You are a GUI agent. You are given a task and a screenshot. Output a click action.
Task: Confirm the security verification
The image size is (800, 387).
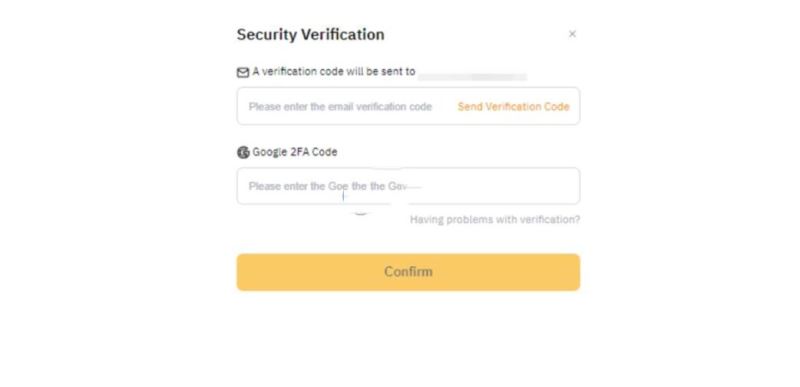(408, 272)
